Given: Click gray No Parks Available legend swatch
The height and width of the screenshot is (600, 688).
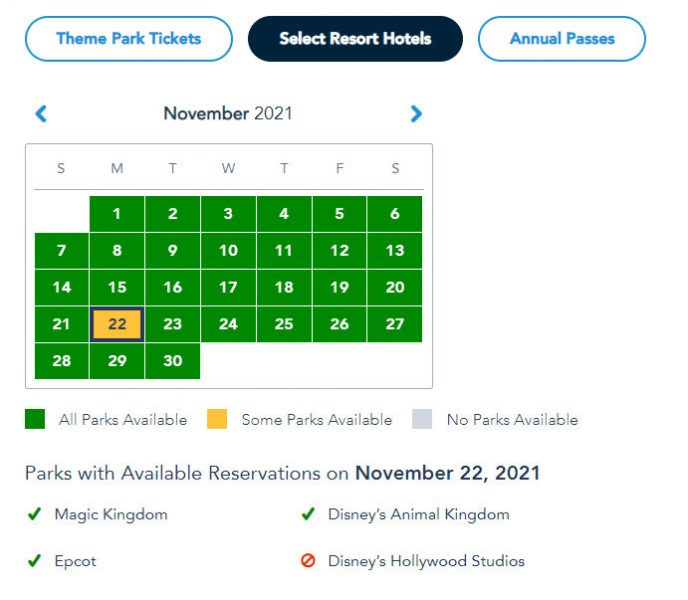Looking at the screenshot, I should coord(422,420).
